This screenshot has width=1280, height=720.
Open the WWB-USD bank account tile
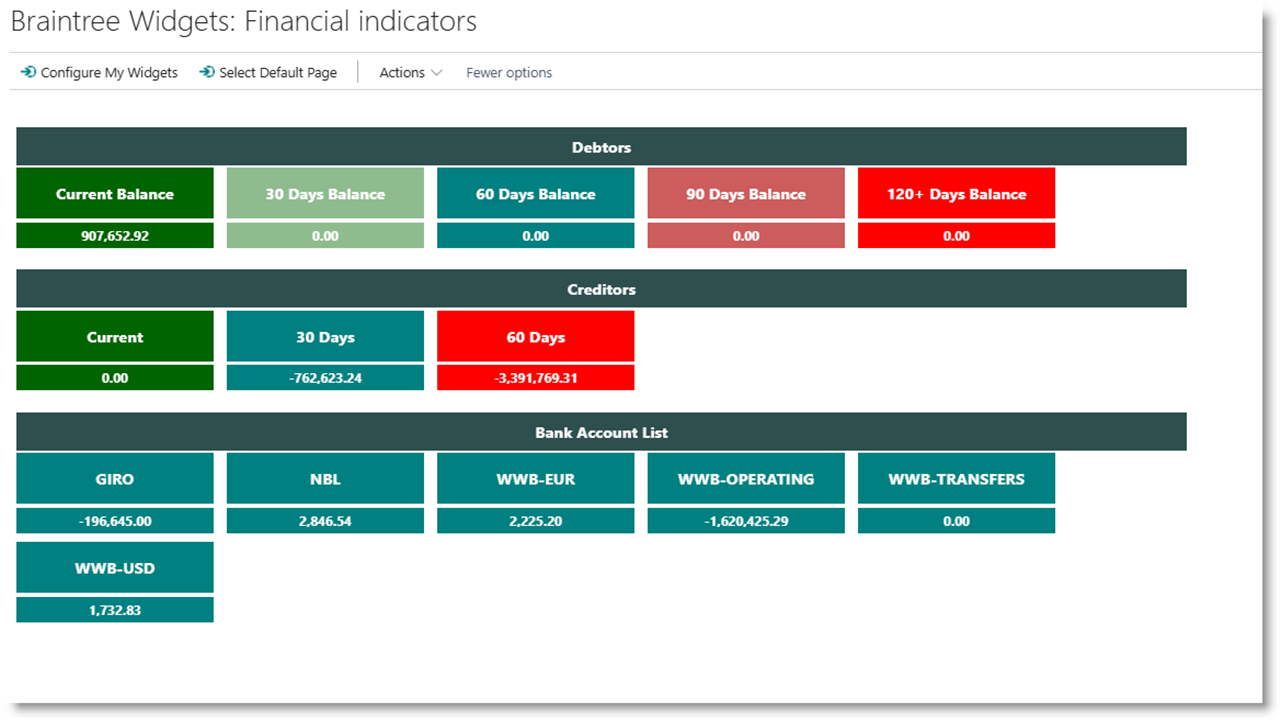point(115,567)
